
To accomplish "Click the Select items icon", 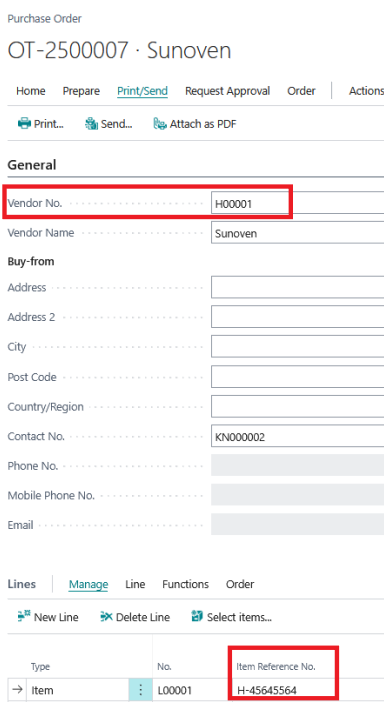I will (x=197, y=616).
